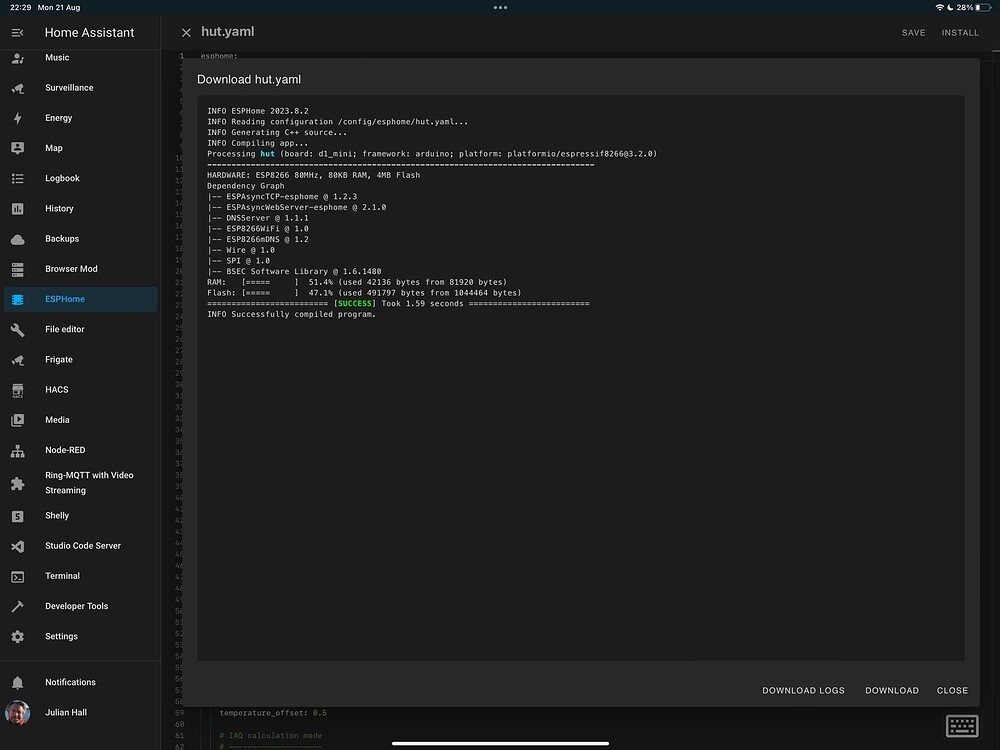Viewport: 1000px width, 750px height.
Task: Open the Terminal add-on
Action: [62, 575]
